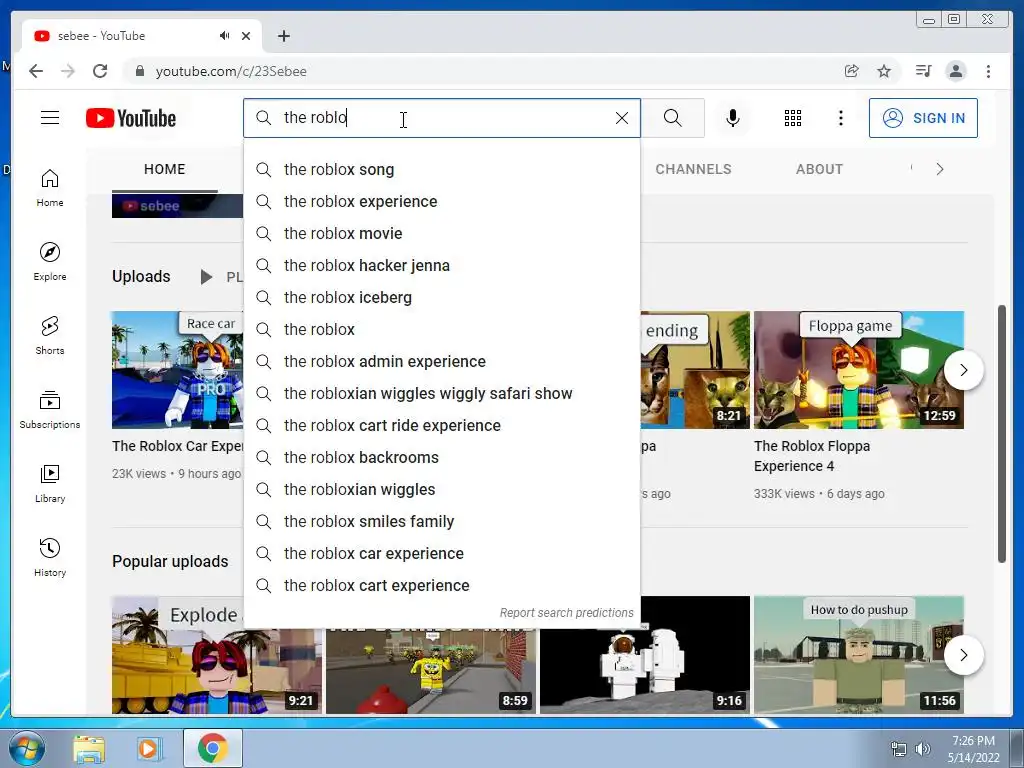Open 'The Roblox Floppa Experience 4' title
The width and height of the screenshot is (1024, 768).
(812, 456)
